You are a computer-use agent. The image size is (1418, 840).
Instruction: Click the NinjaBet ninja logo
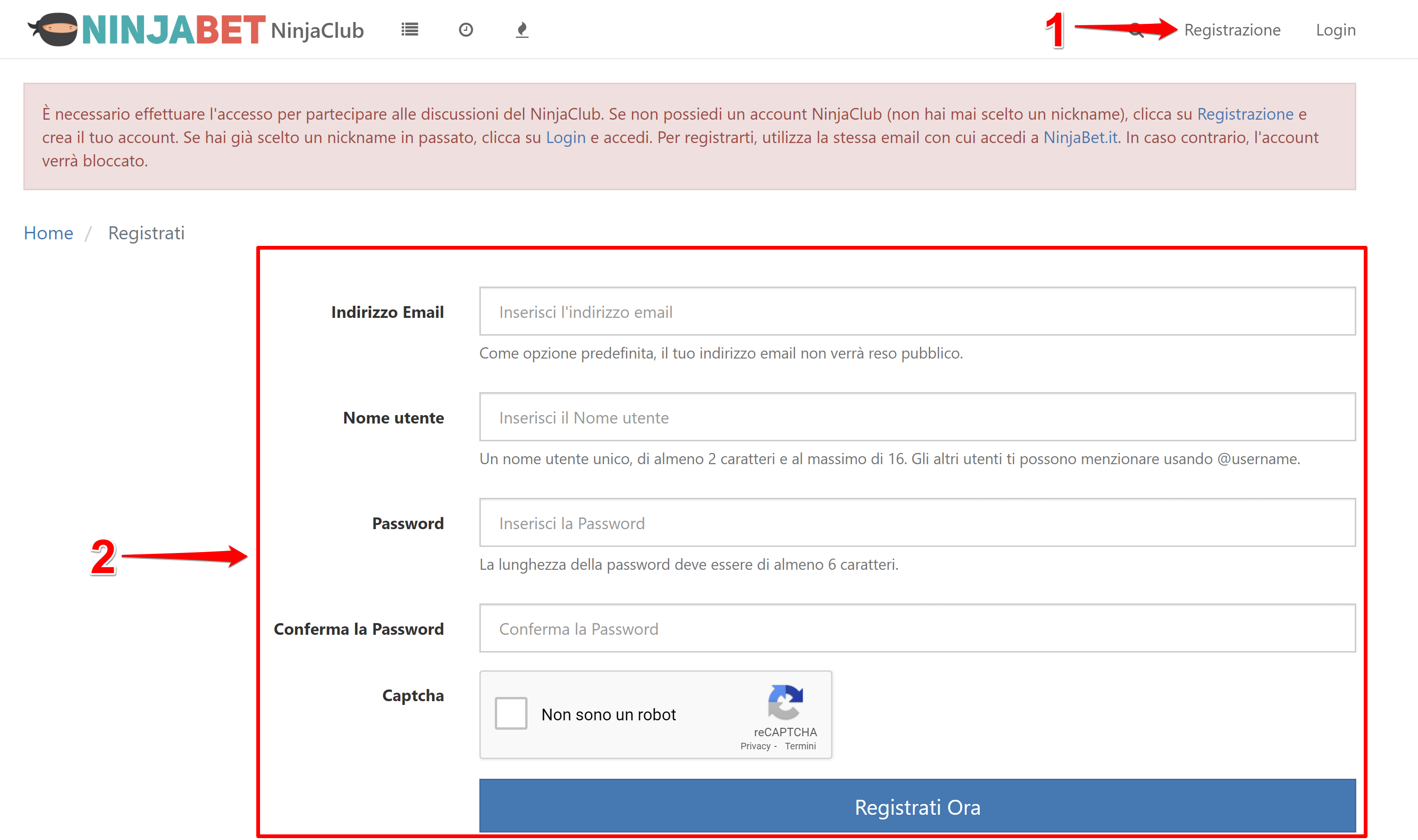pos(146,29)
